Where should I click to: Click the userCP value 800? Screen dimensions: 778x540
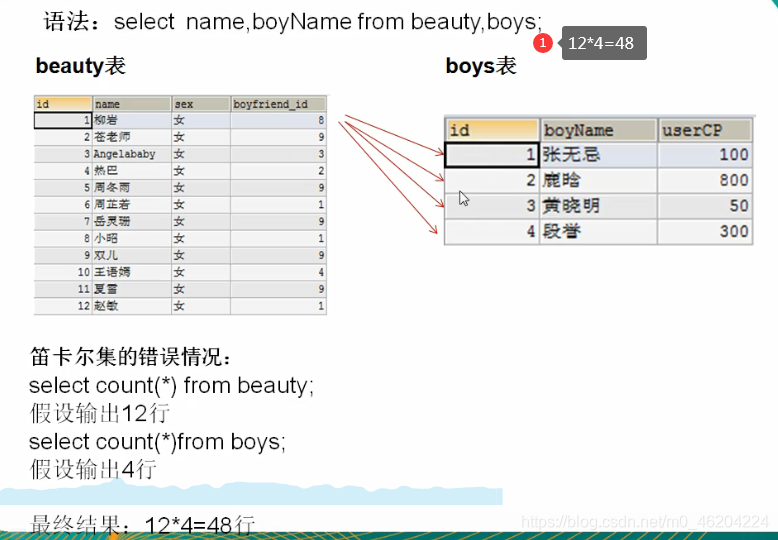click(x=705, y=180)
